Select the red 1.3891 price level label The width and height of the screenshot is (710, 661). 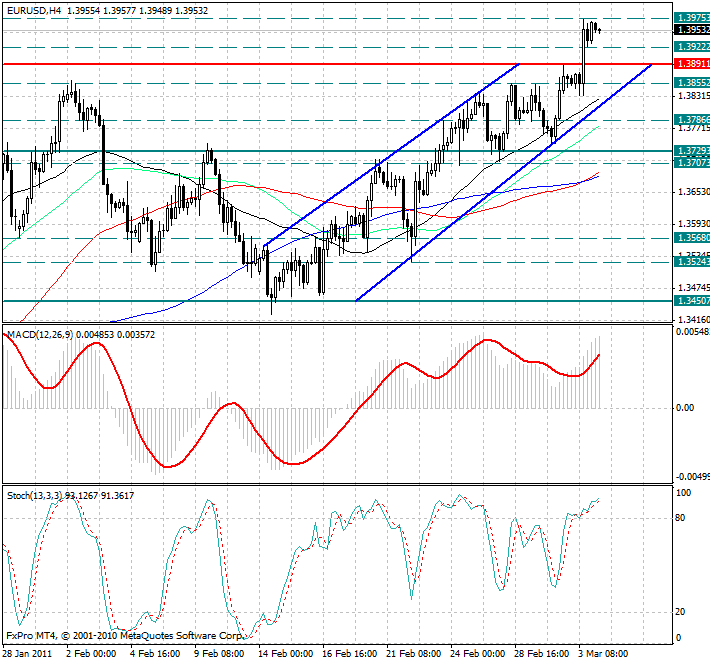point(692,64)
